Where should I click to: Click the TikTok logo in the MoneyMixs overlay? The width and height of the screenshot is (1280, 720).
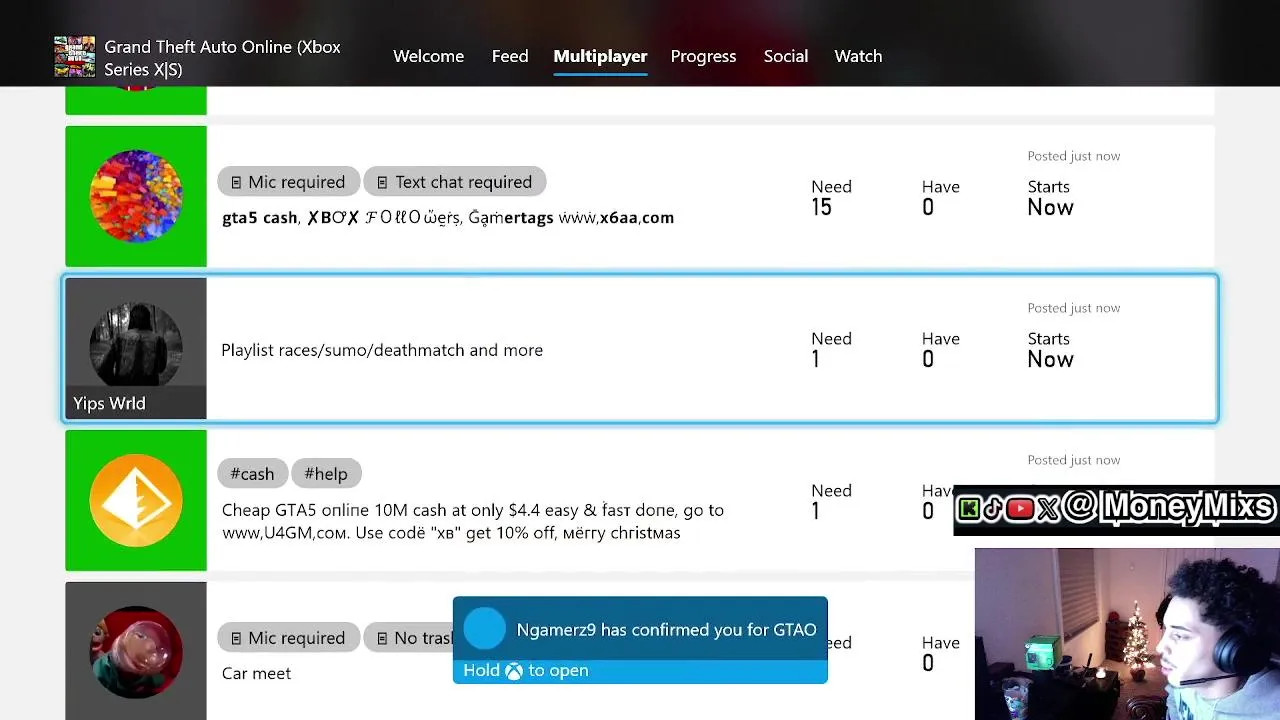tap(993, 509)
